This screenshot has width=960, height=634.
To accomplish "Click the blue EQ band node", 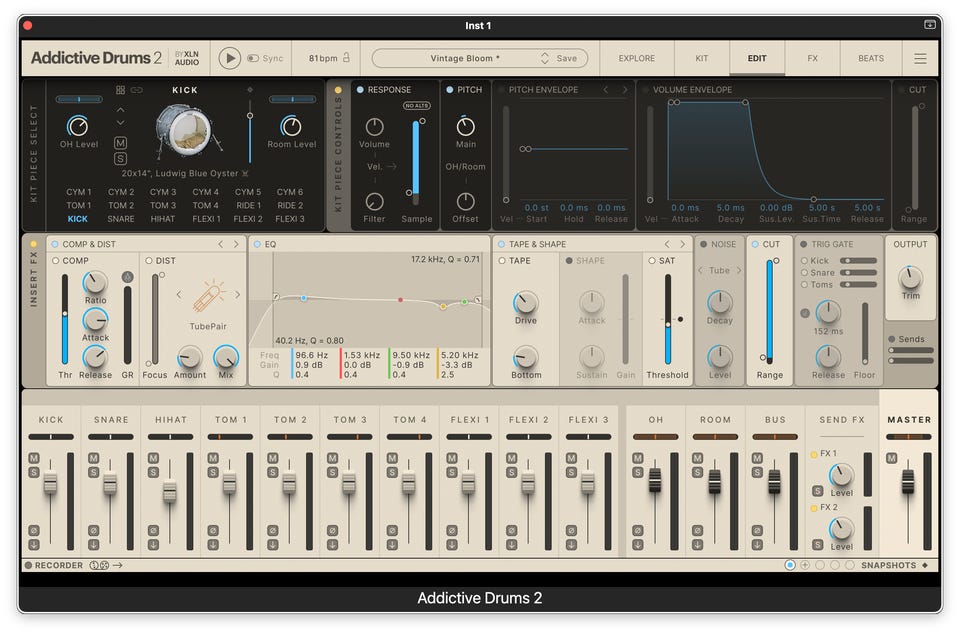I will point(304,298).
